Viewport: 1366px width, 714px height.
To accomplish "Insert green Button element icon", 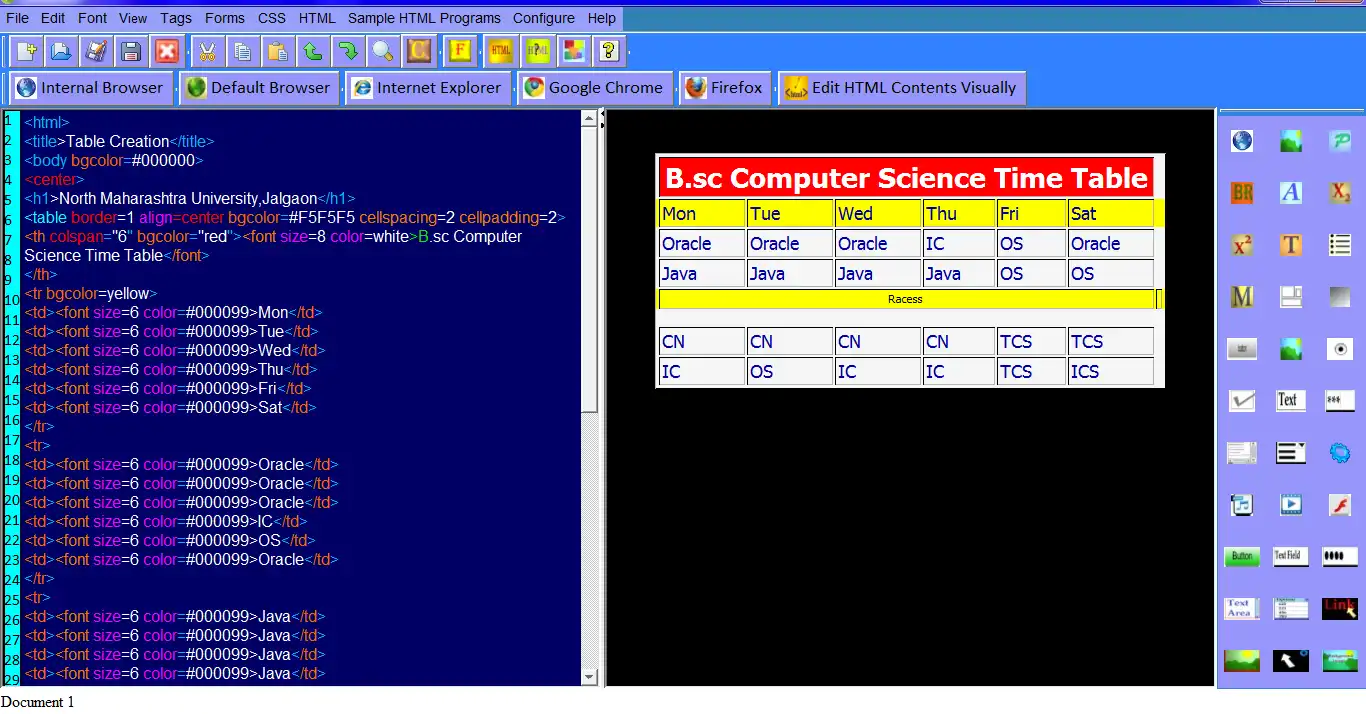I will click(x=1242, y=557).
